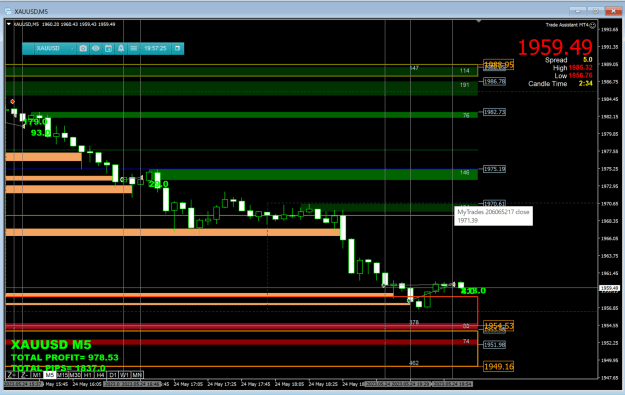
Task: Minimize the teal Trade Assistant panel
Action: (x=178, y=48)
